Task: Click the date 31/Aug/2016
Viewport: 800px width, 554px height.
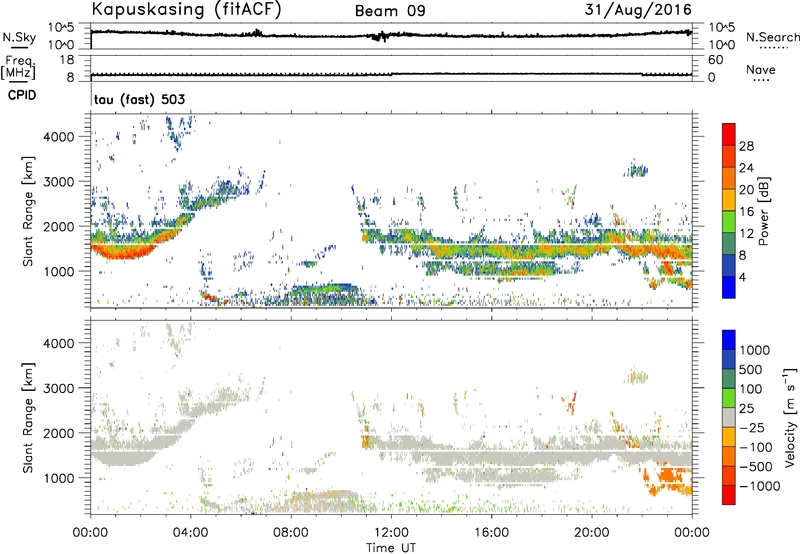Action: [x=638, y=10]
